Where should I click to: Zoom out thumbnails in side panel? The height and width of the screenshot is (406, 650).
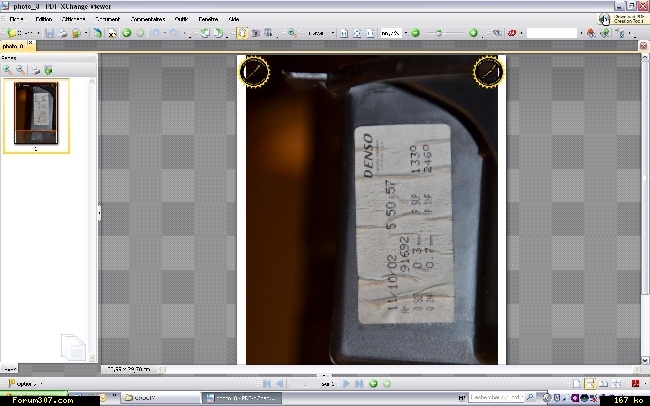20,70
